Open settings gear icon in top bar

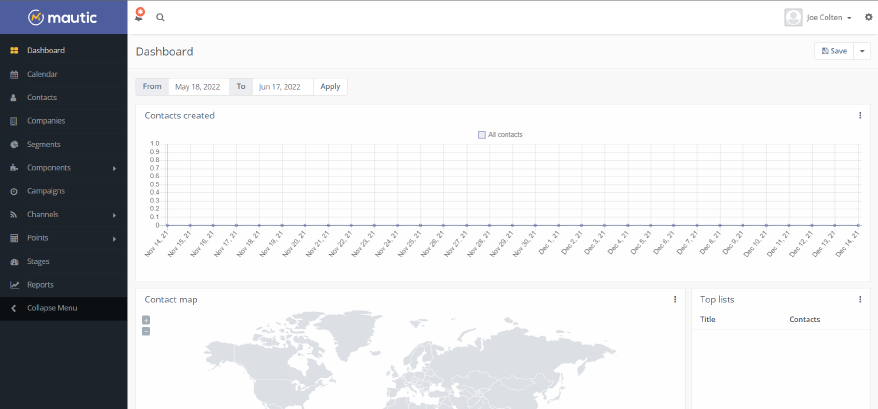click(x=868, y=17)
